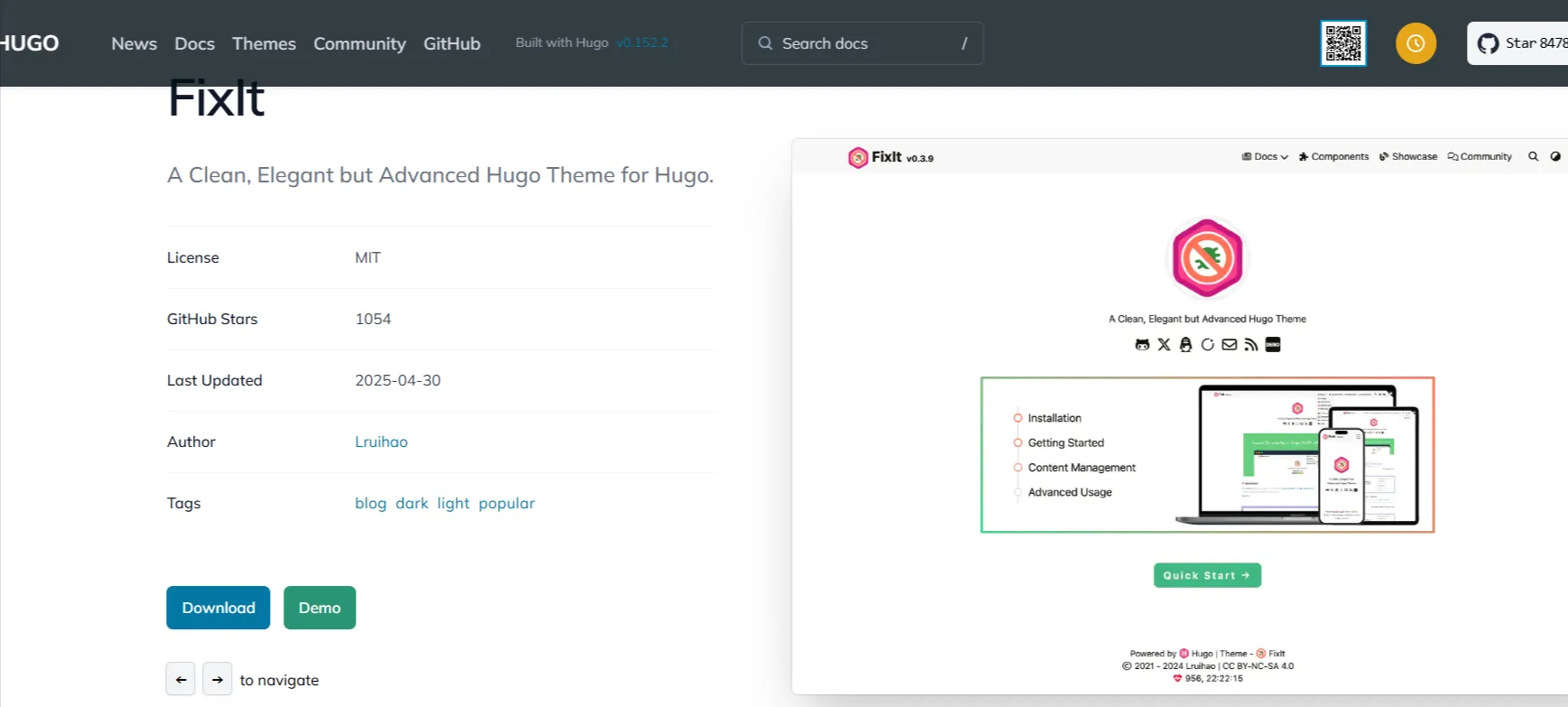Click the FixIt page heading
Screen dimensions: 1568x707
click(x=217, y=98)
